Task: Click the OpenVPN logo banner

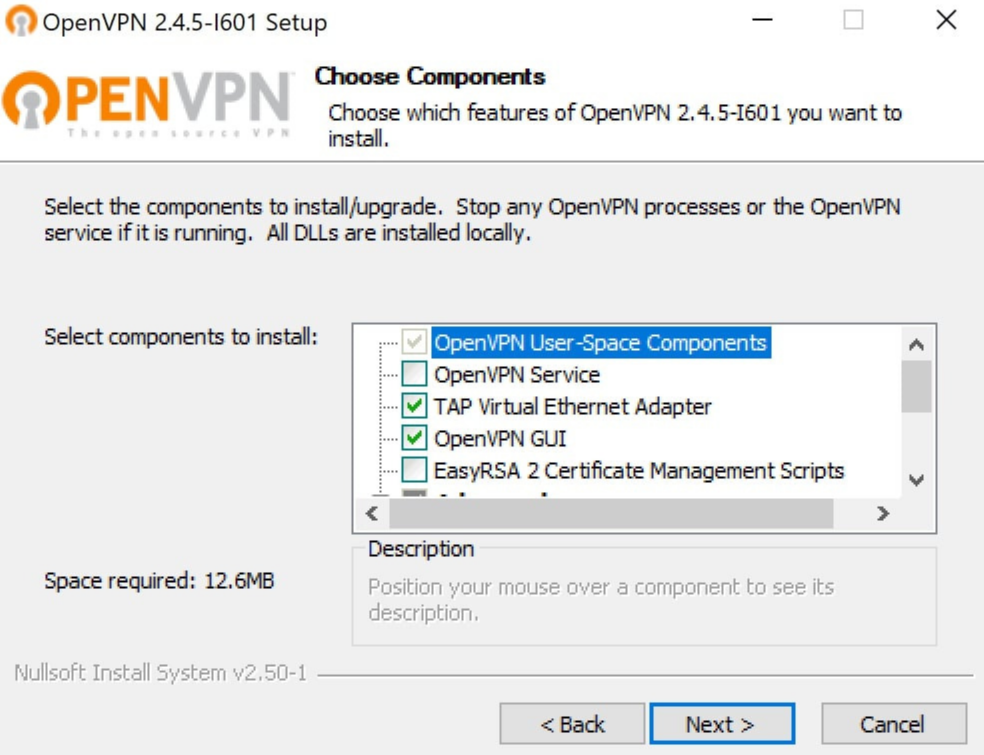Action: coord(147,104)
